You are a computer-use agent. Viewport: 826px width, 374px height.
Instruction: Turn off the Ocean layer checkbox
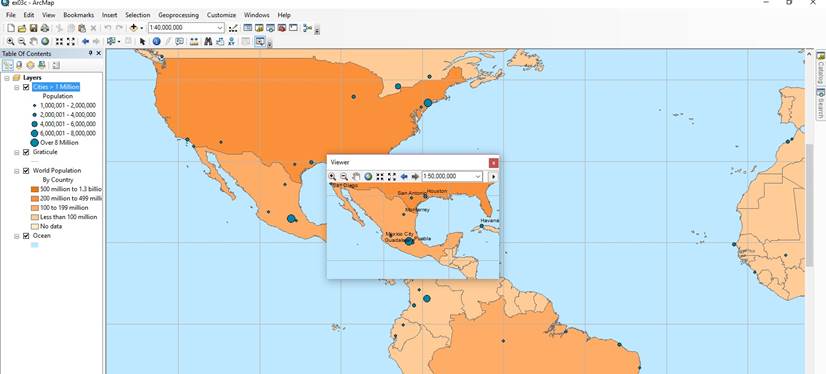tap(26, 236)
